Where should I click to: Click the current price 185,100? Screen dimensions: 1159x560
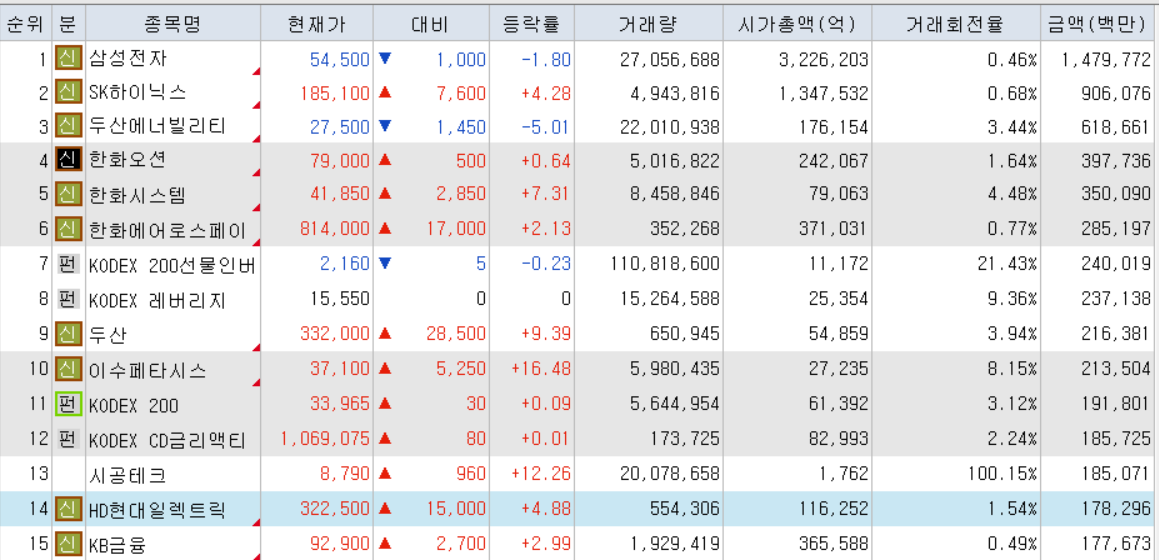[336, 93]
